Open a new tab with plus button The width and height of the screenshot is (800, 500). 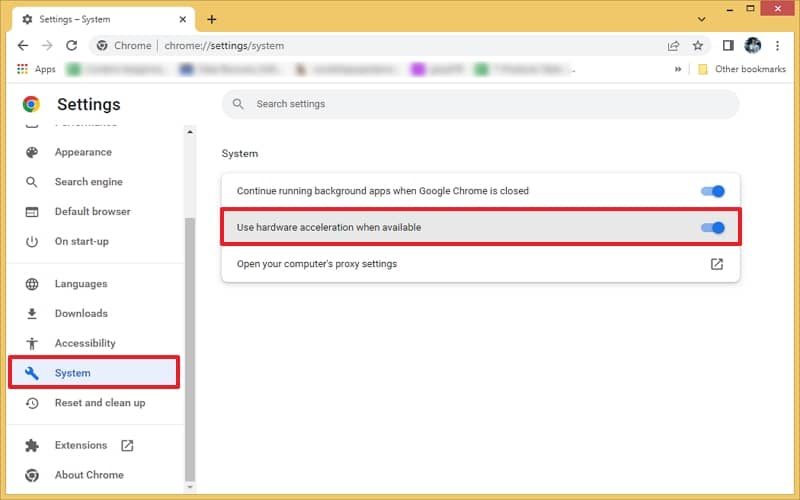211,19
